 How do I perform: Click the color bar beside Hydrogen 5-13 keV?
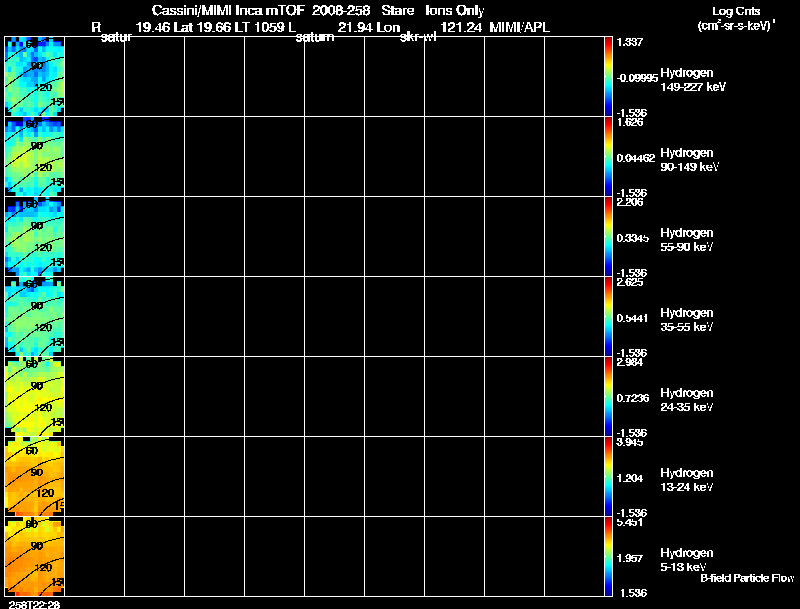click(608, 557)
